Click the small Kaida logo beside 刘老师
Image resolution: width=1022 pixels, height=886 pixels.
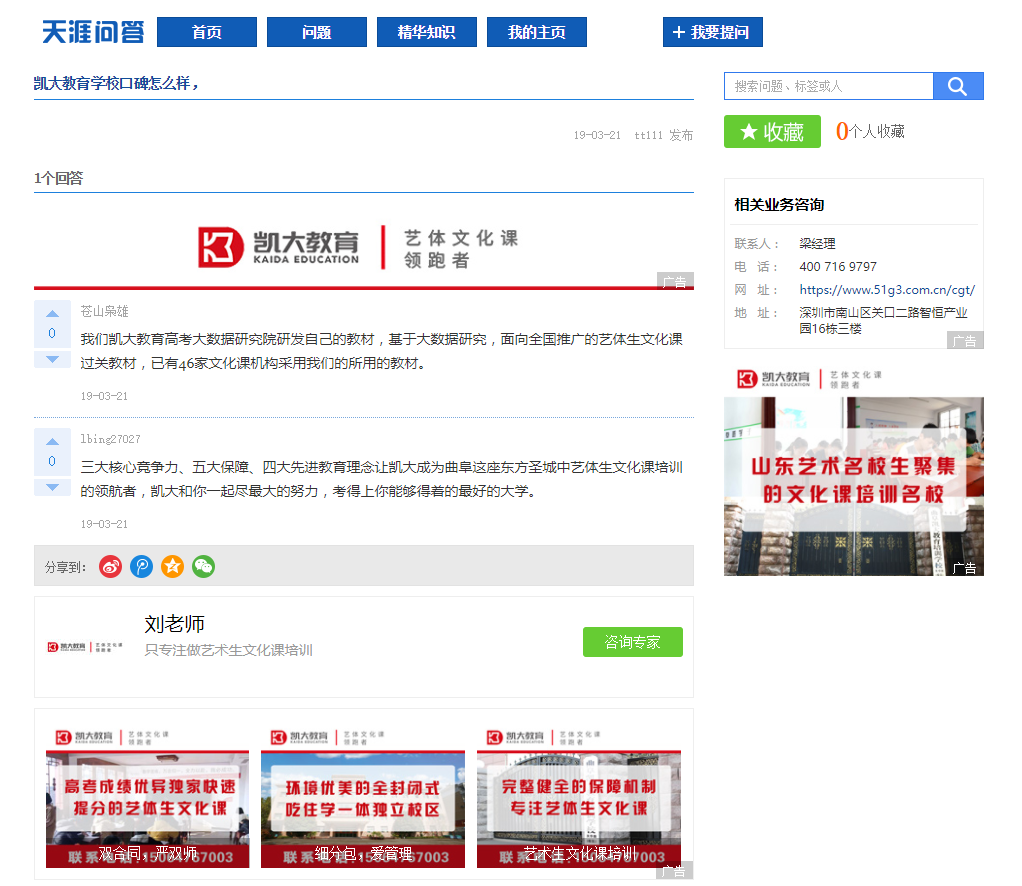[x=85, y=647]
